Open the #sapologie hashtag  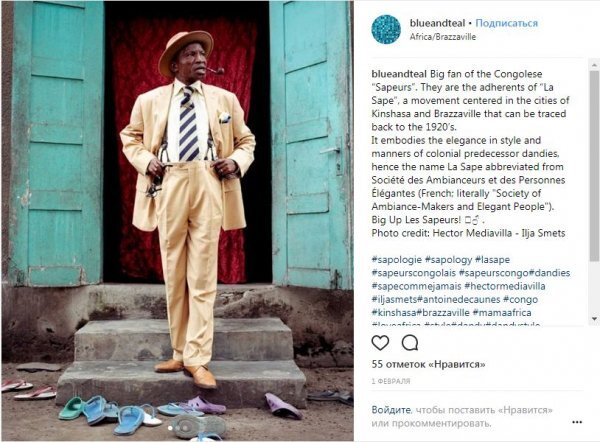click(x=396, y=260)
